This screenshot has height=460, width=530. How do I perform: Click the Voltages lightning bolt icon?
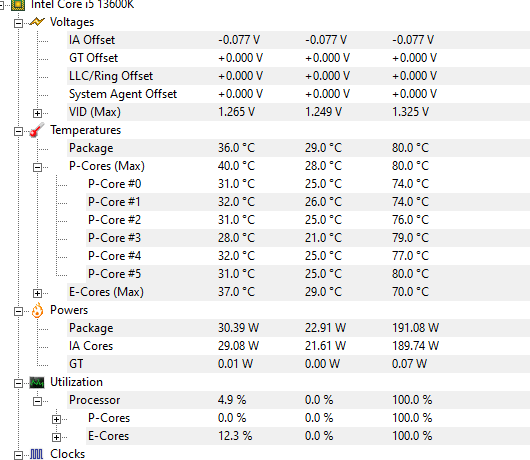[37, 22]
